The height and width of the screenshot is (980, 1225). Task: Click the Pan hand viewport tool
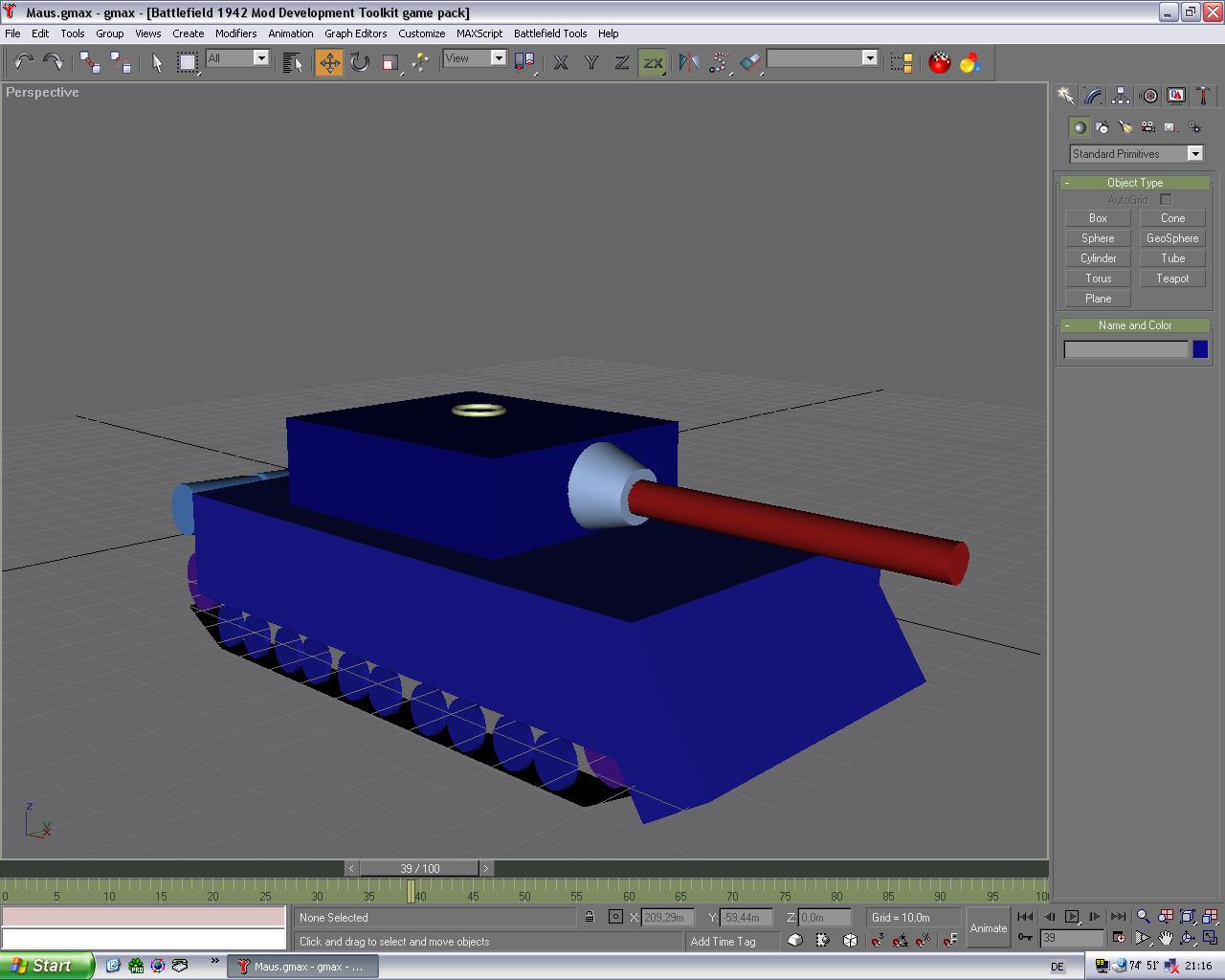coord(1165,938)
